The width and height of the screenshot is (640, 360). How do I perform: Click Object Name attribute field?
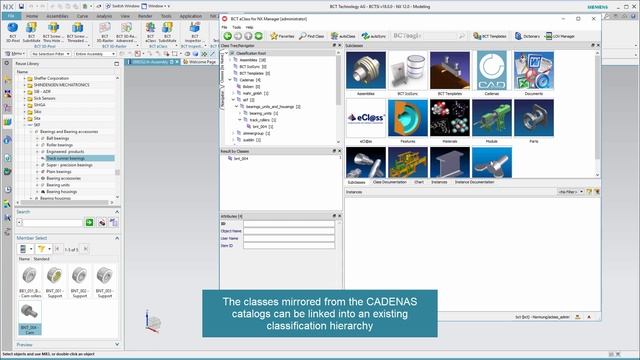pyautogui.click(x=289, y=231)
